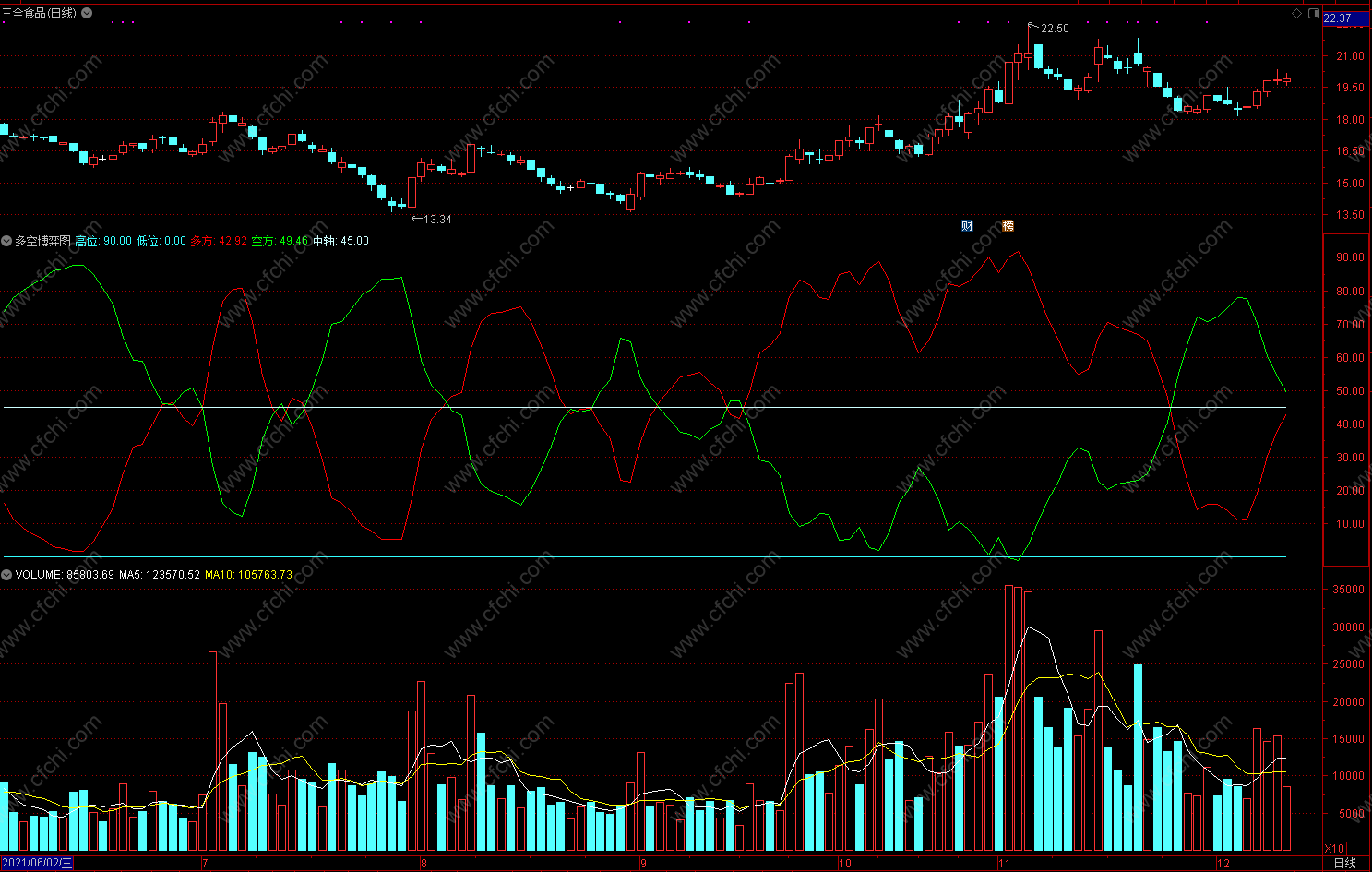
Task: Click the 高位: 90.00 value label
Action: coord(103,241)
